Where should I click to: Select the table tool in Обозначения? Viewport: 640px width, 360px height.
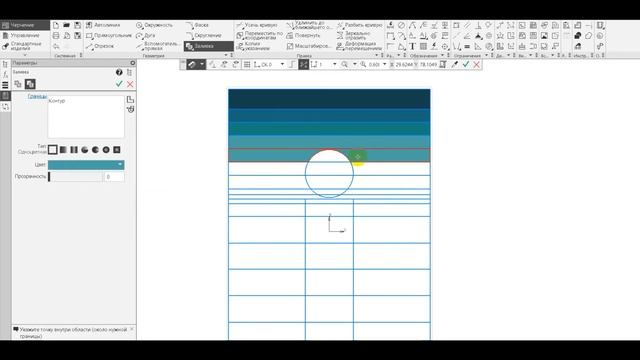(x=423, y=47)
